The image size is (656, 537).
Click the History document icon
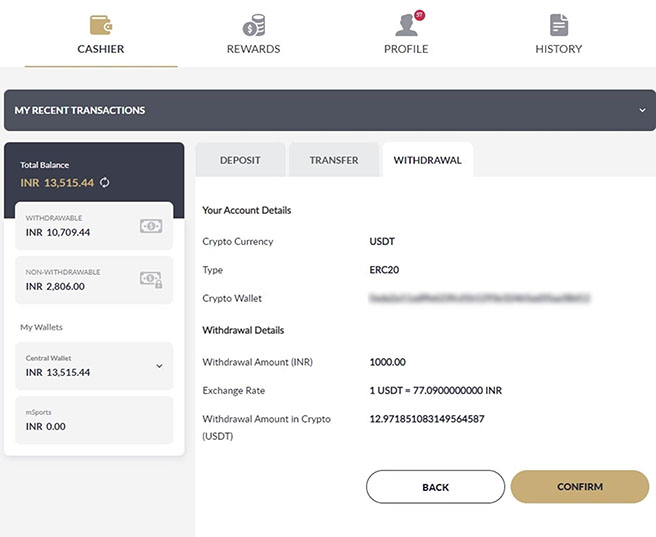(x=558, y=25)
